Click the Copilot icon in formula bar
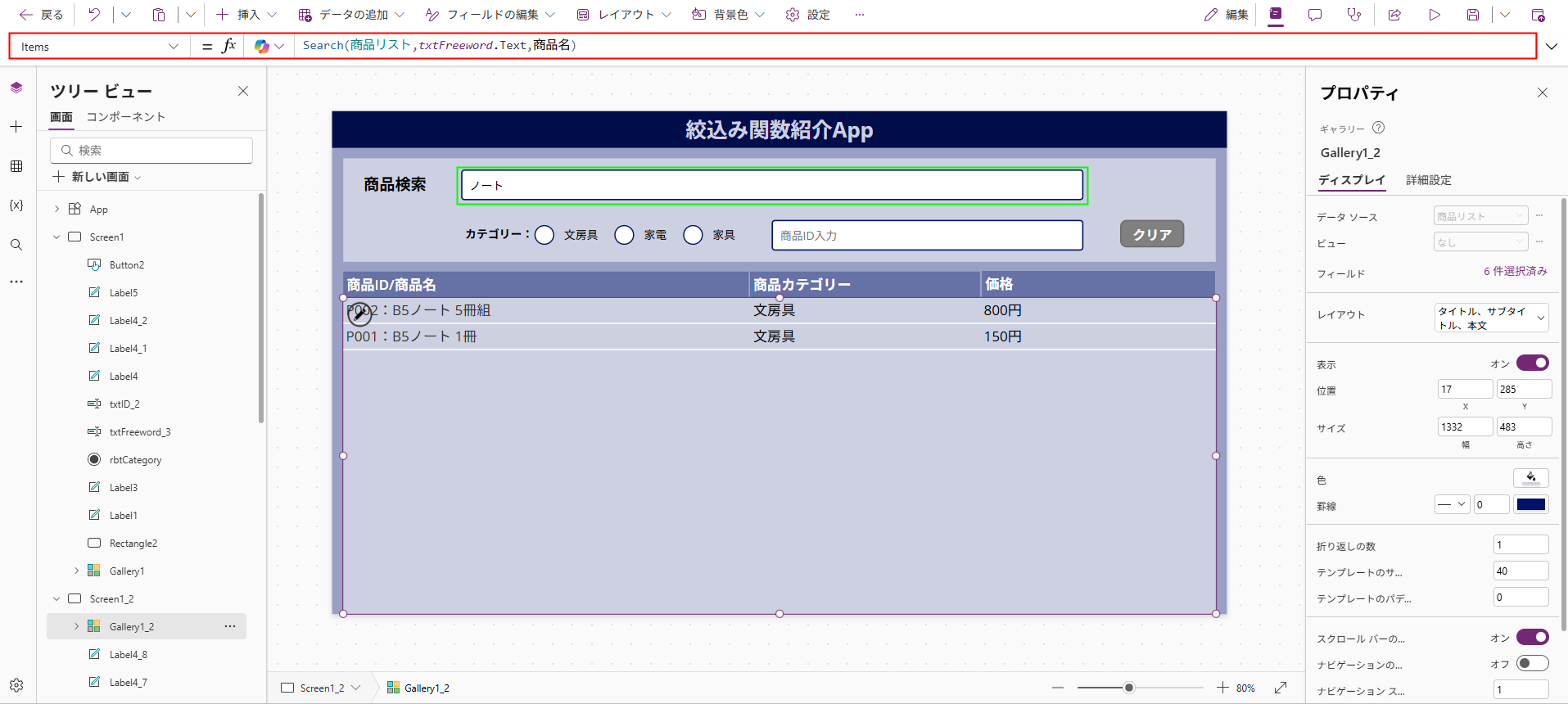The width and height of the screenshot is (1568, 704). click(262, 47)
